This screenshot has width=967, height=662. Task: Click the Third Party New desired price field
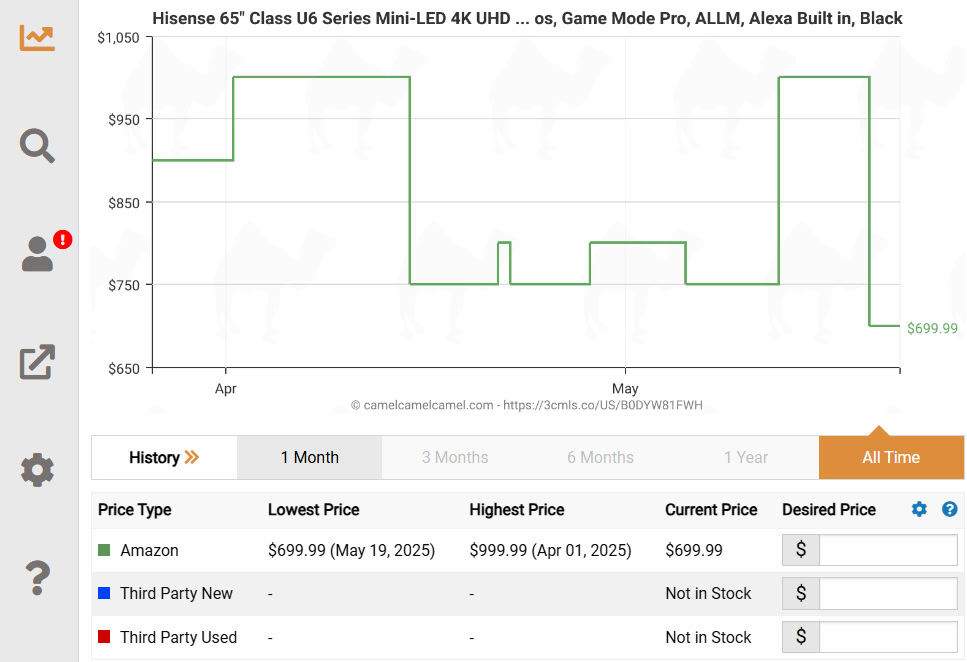(888, 594)
